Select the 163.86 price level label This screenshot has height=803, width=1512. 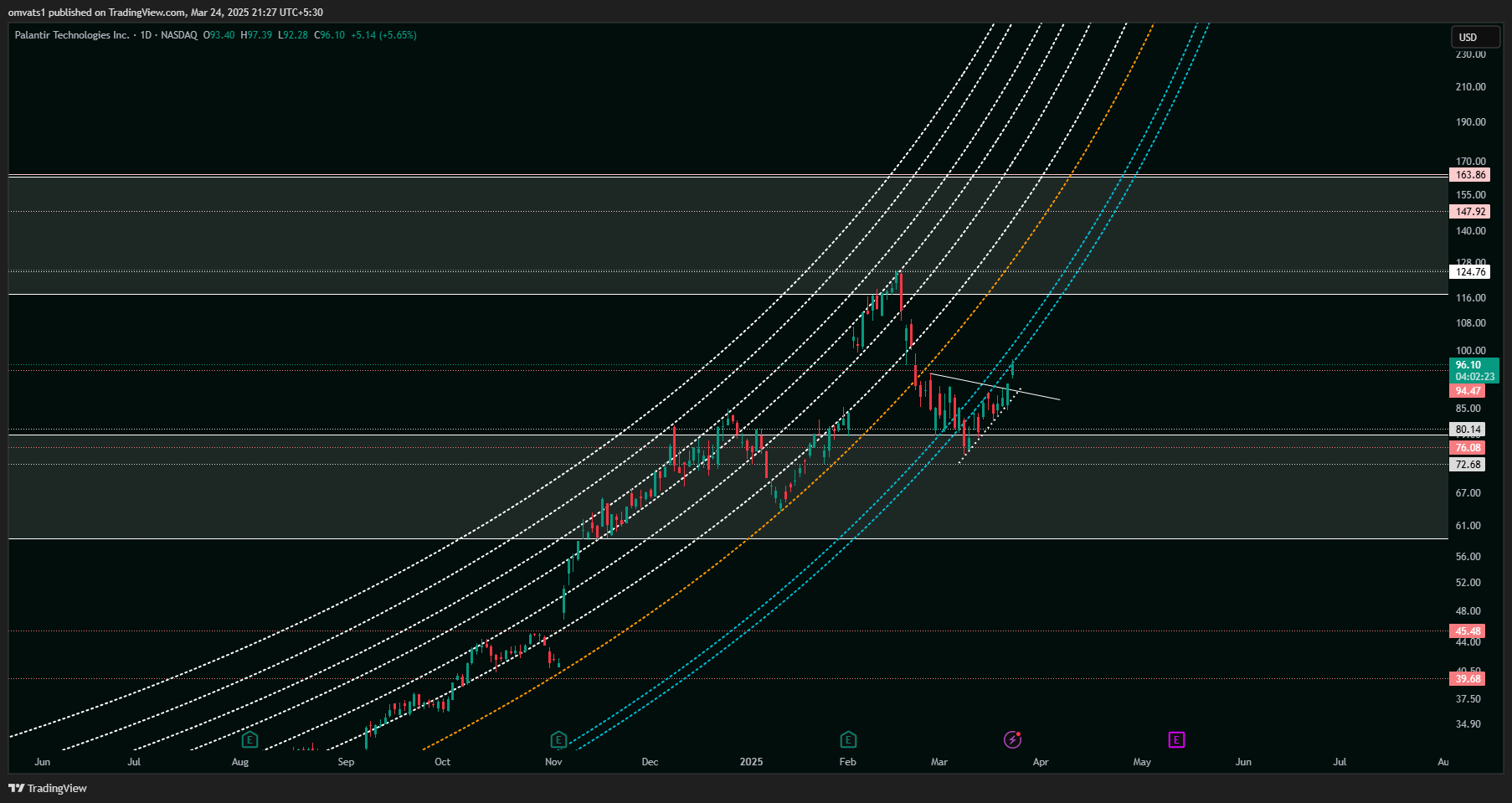1470,175
